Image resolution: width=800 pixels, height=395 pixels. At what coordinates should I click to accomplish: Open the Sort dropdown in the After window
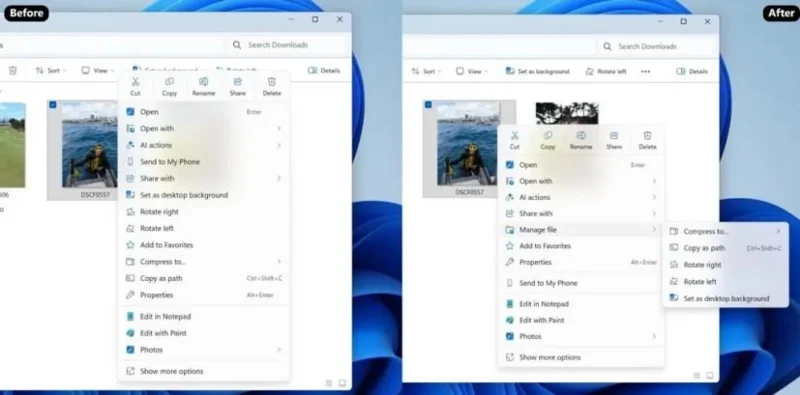pos(426,71)
